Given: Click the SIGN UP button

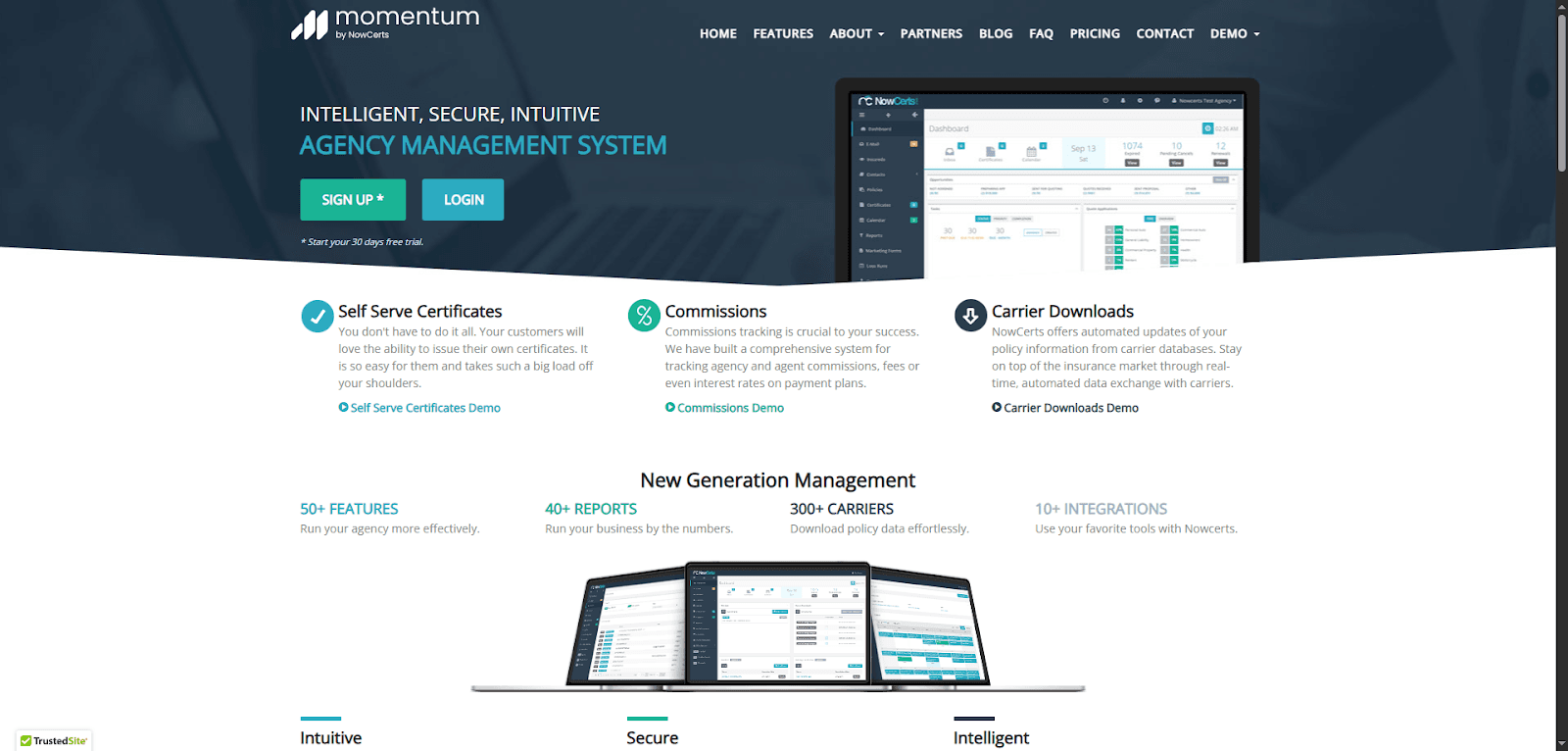Looking at the screenshot, I should point(353,200).
